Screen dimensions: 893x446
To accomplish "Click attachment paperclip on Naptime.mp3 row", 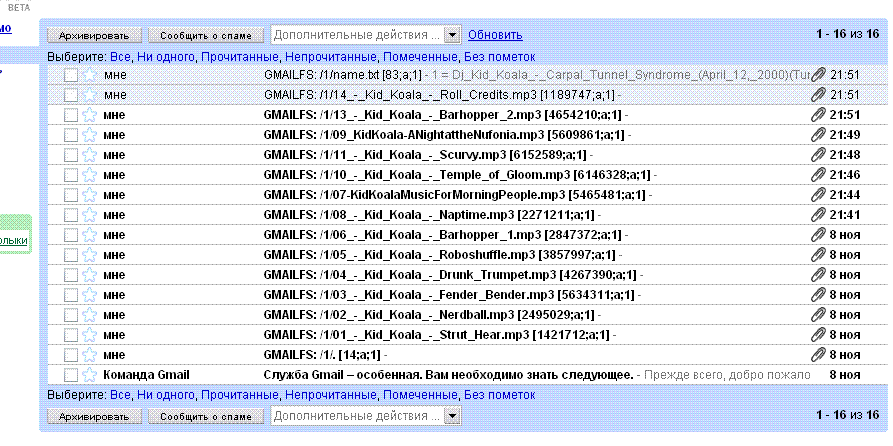I will pos(818,215).
